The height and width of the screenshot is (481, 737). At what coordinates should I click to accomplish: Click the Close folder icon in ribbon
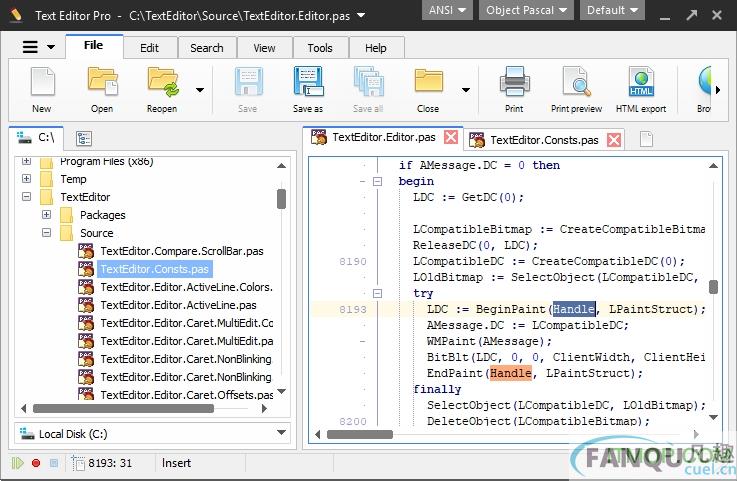pyautogui.click(x=428, y=83)
